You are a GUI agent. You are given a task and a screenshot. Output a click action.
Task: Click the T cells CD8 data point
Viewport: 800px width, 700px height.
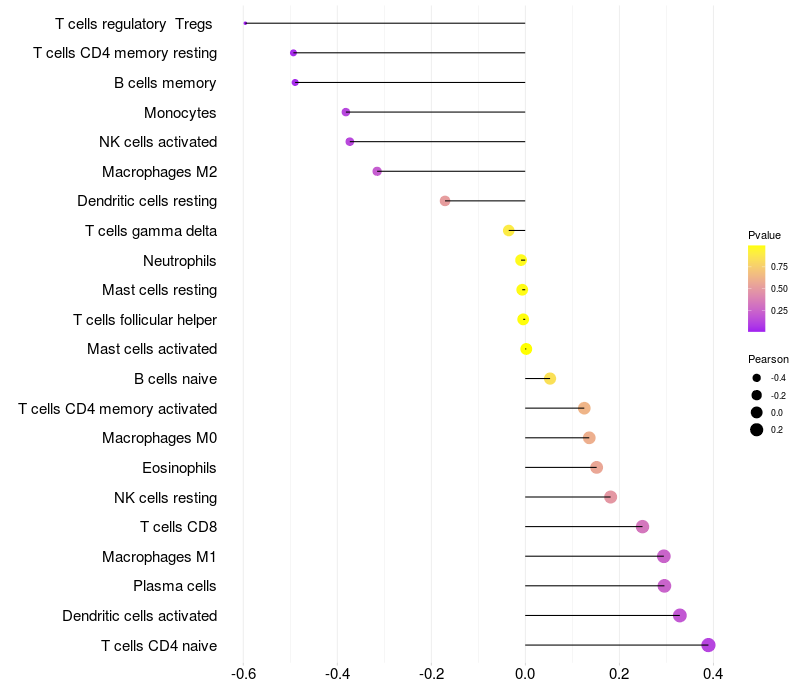click(642, 527)
